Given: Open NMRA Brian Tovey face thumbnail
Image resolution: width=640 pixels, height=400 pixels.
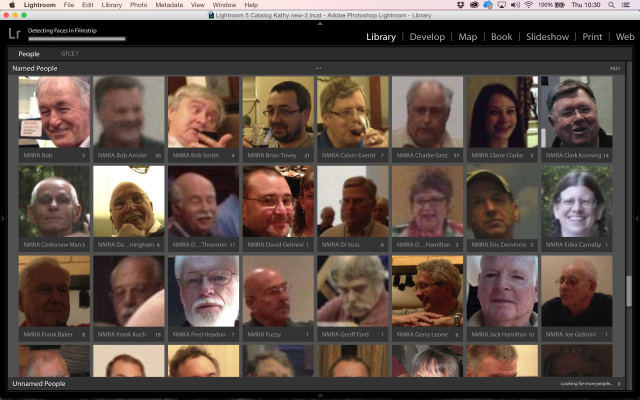Looking at the screenshot, I should click(278, 112).
